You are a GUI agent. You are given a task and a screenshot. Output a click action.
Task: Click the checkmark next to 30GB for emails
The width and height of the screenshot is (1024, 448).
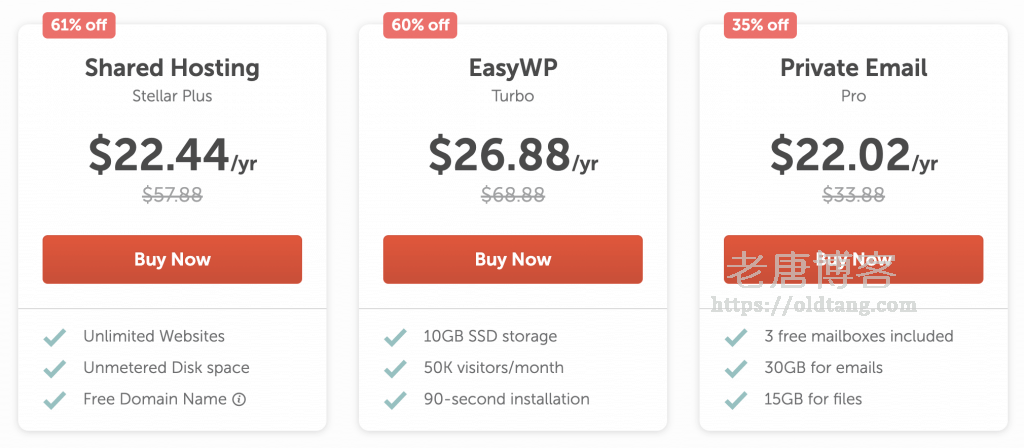click(x=736, y=368)
